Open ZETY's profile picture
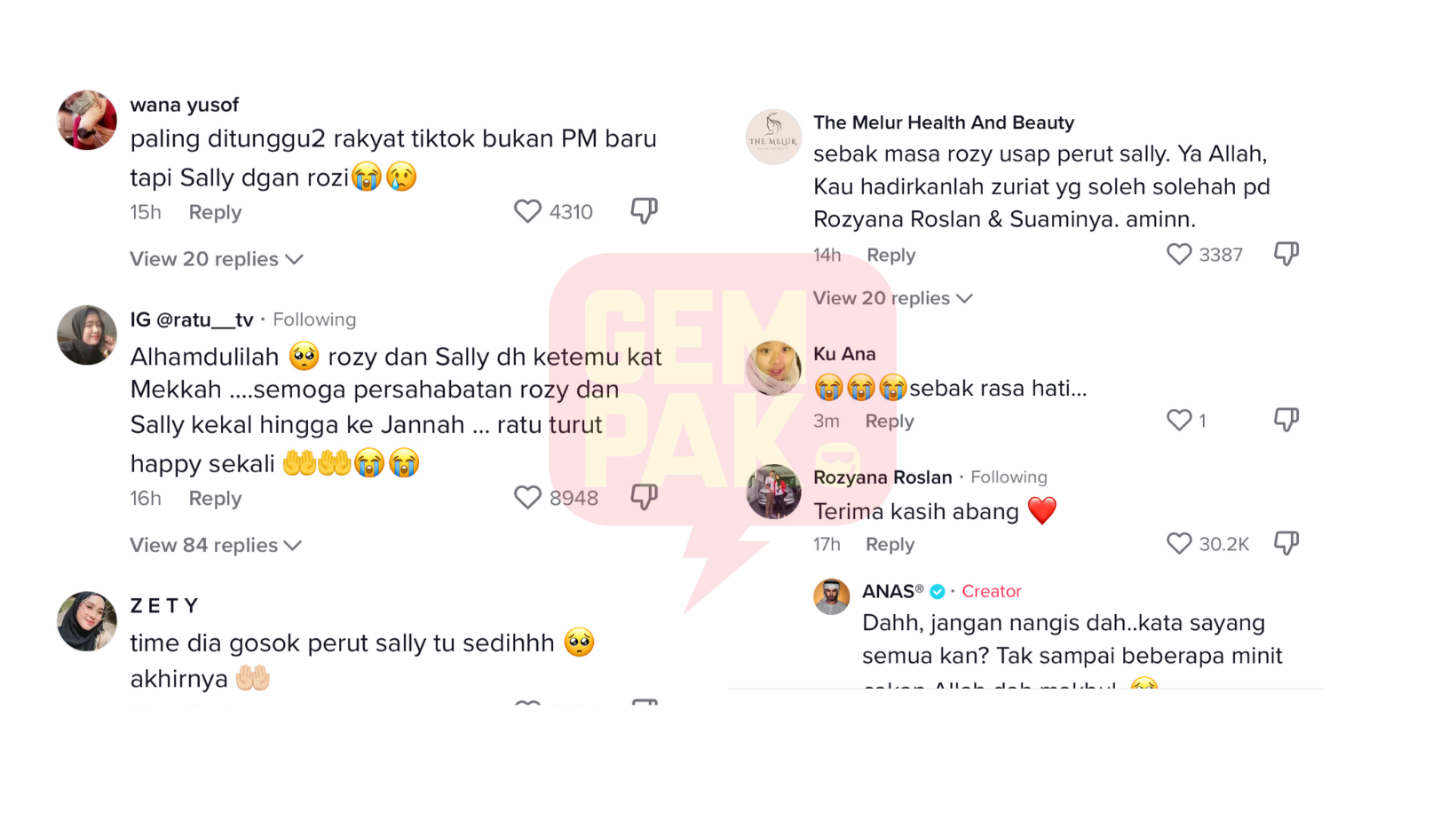The width and height of the screenshot is (1456, 820). pos(87,621)
